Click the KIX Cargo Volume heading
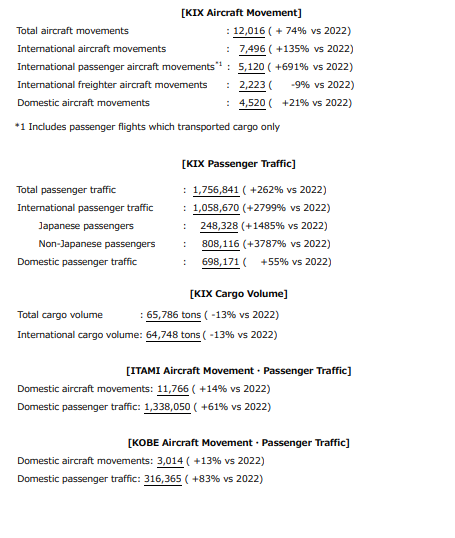Viewport: 455px width, 538px height. 238,294
